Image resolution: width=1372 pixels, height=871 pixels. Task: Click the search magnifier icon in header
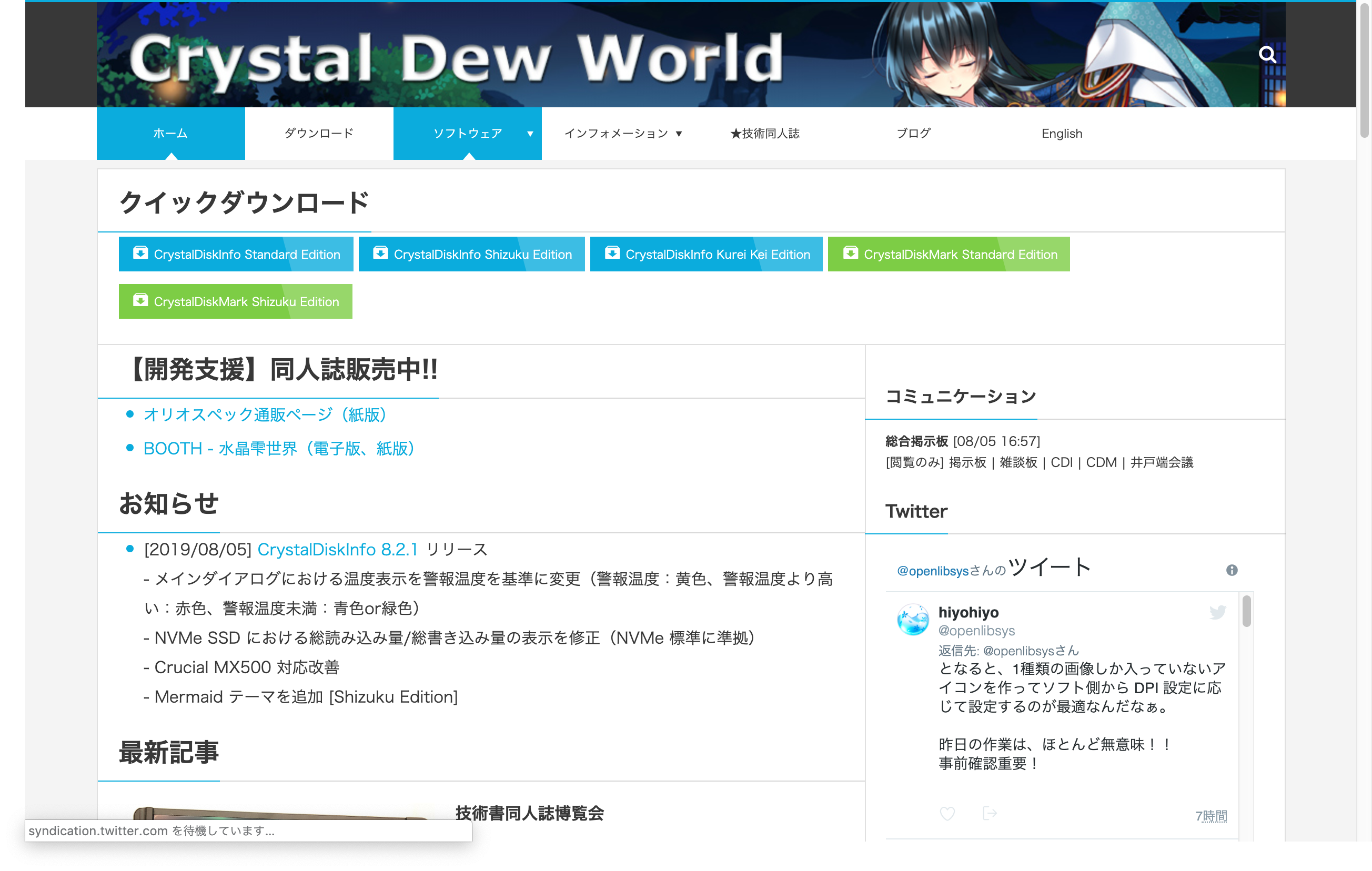(1267, 55)
